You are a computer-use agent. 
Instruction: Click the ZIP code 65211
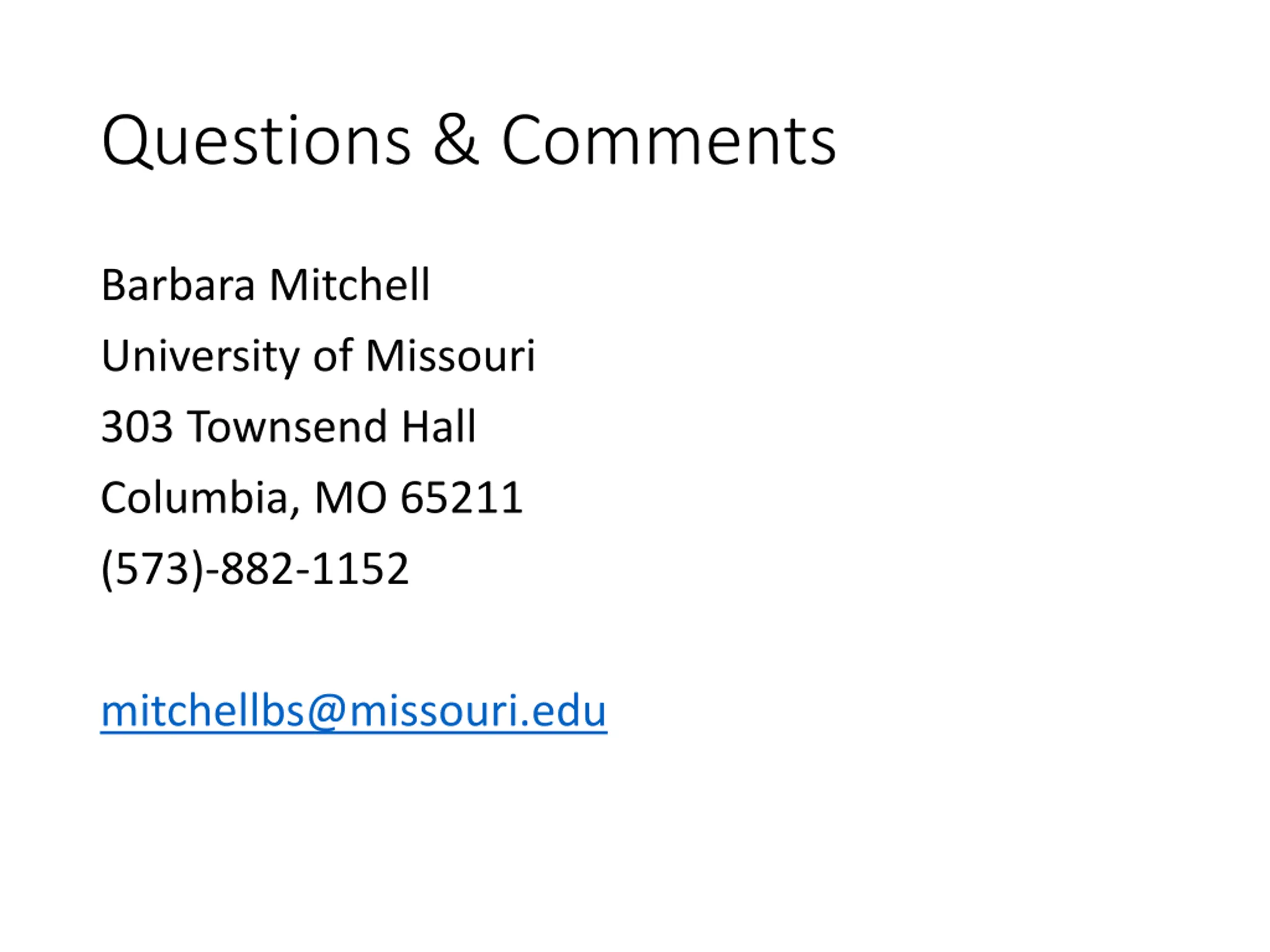click(461, 497)
